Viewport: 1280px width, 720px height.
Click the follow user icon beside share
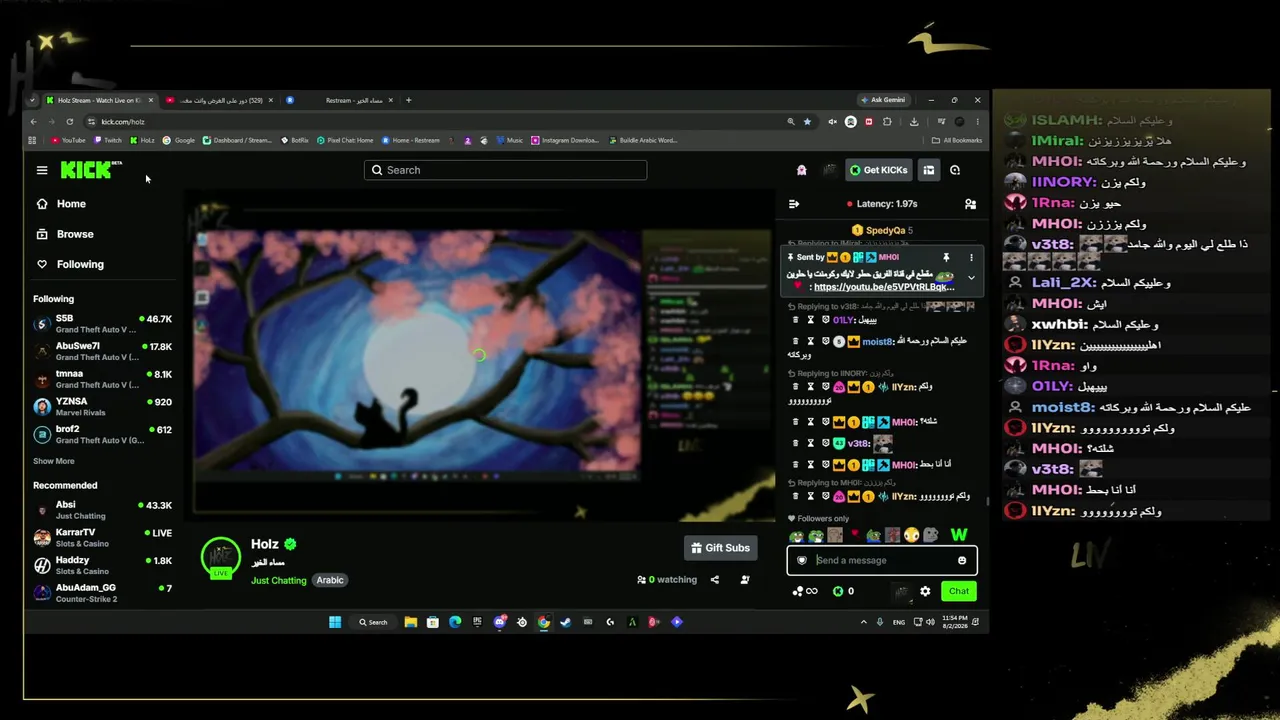pyautogui.click(x=745, y=580)
